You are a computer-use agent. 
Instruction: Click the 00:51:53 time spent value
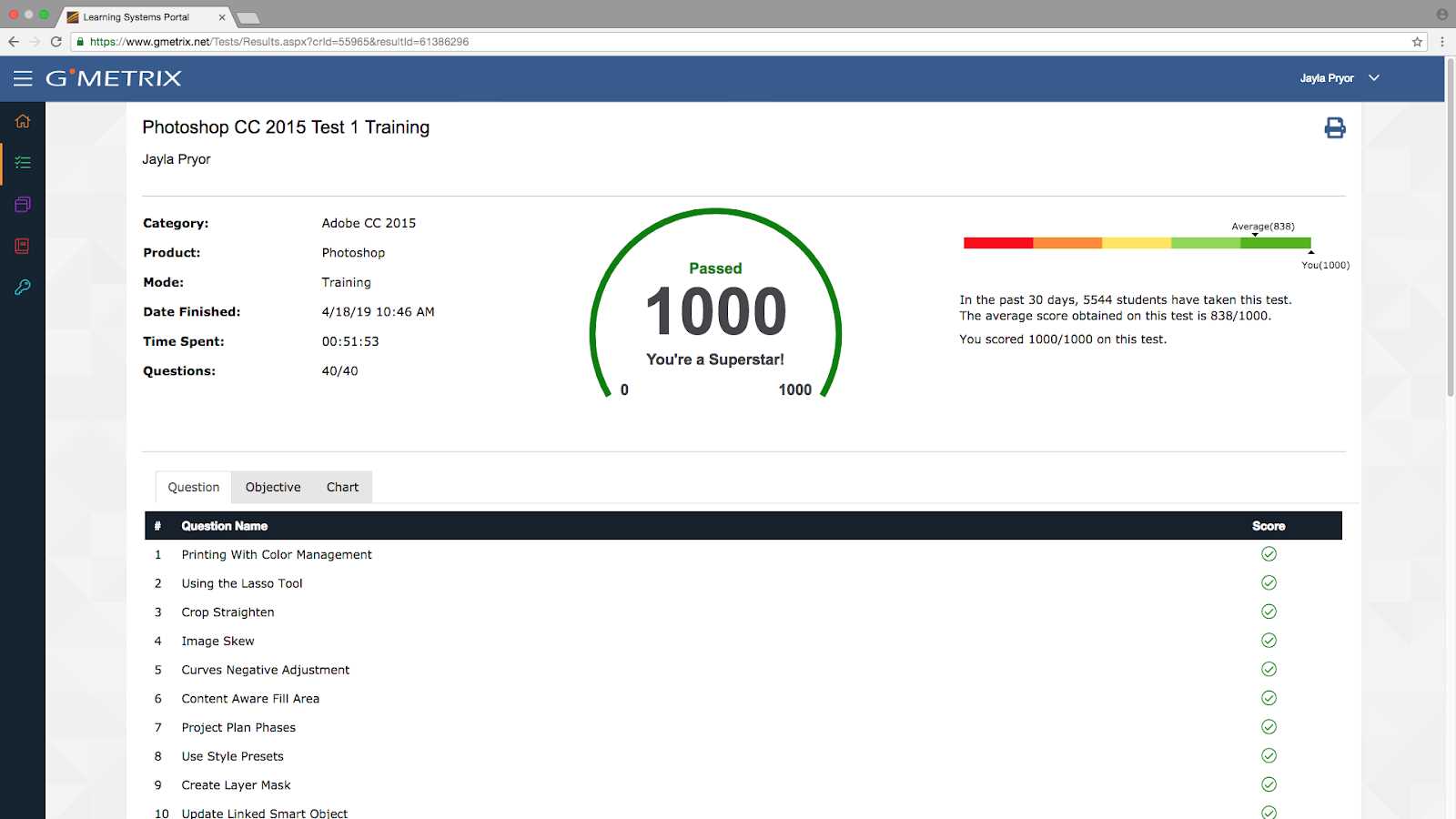click(350, 341)
